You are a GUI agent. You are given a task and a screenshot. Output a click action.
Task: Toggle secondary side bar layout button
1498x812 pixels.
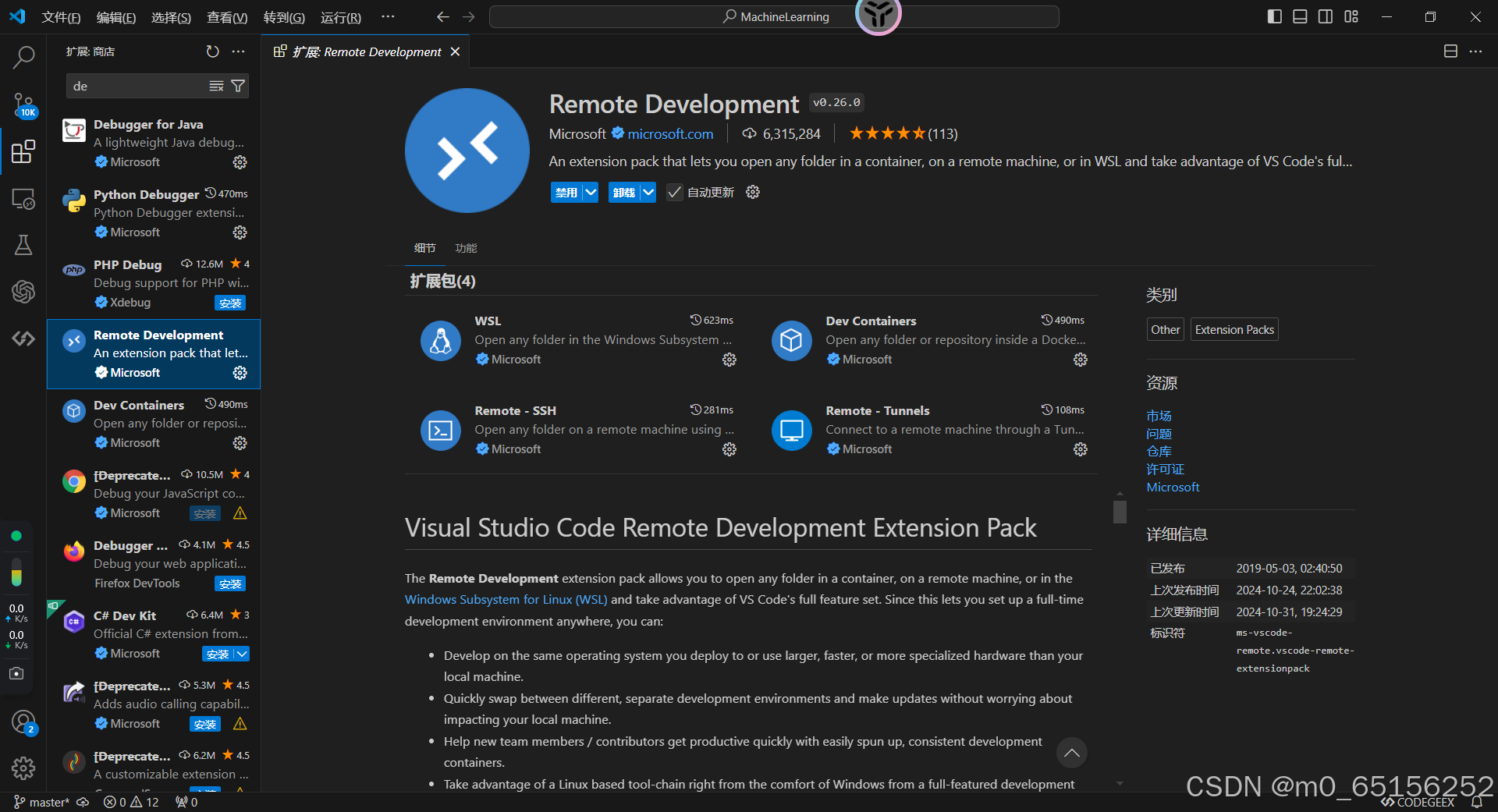[1325, 16]
